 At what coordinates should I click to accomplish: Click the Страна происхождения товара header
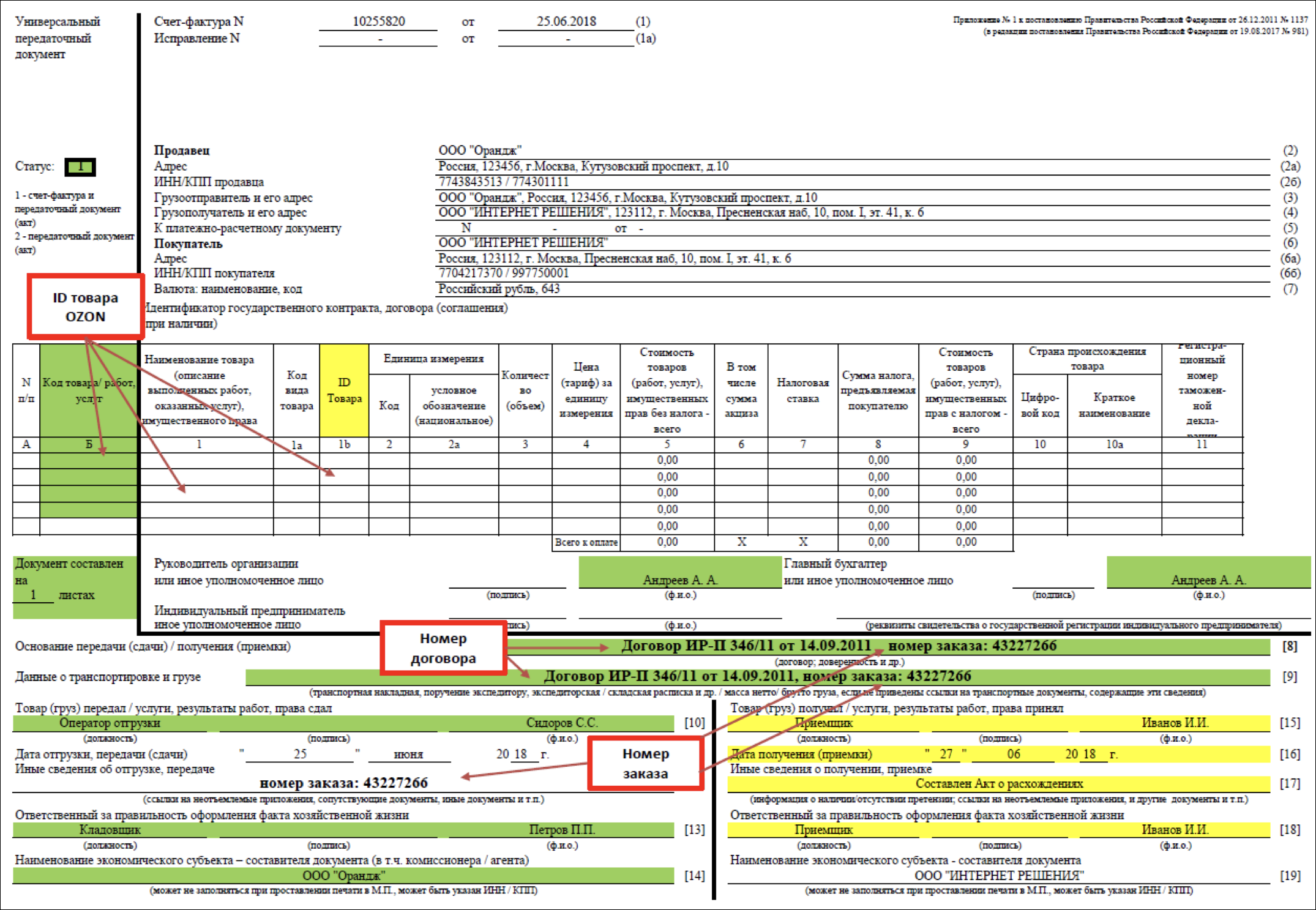pyautogui.click(x=1087, y=359)
